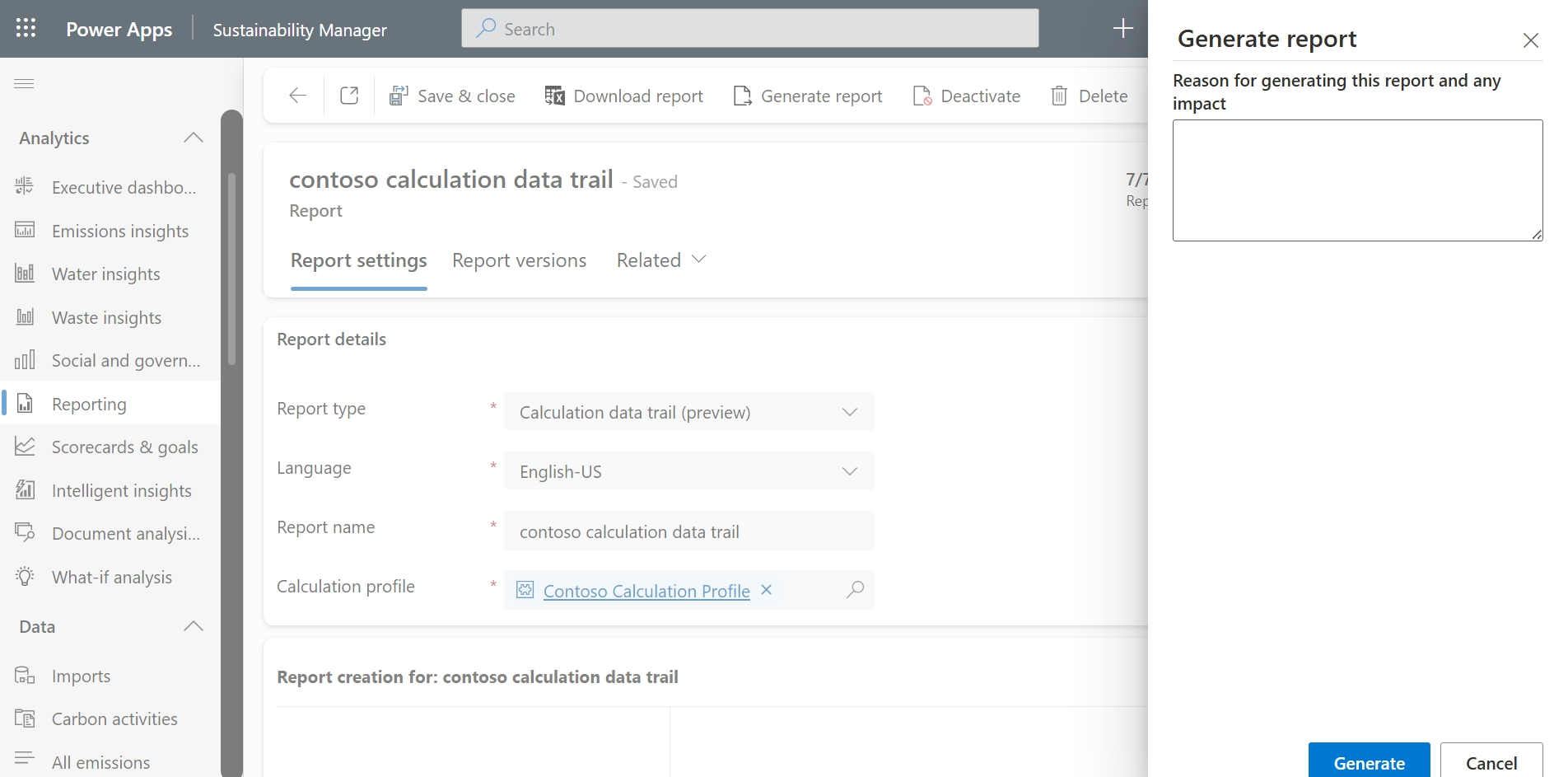Image resolution: width=1568 pixels, height=777 pixels.
Task: Collapse the Analytics section
Action: (194, 138)
